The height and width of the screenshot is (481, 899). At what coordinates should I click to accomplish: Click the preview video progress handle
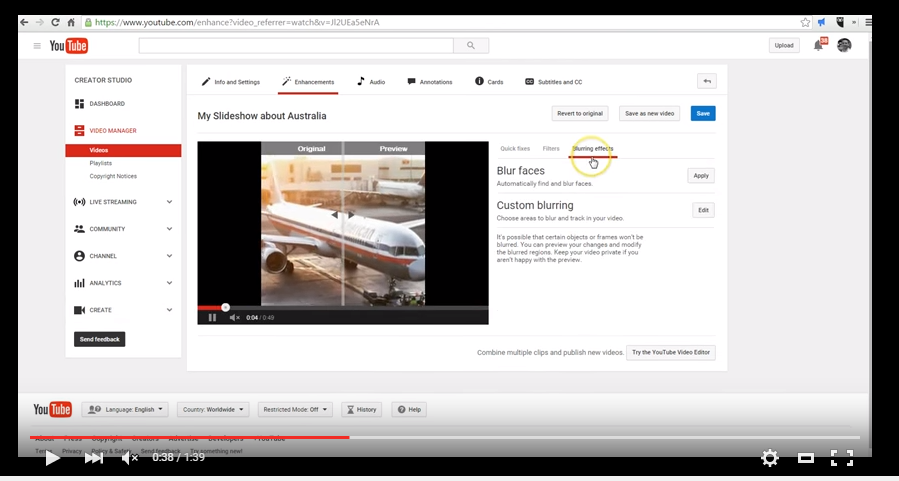(225, 307)
